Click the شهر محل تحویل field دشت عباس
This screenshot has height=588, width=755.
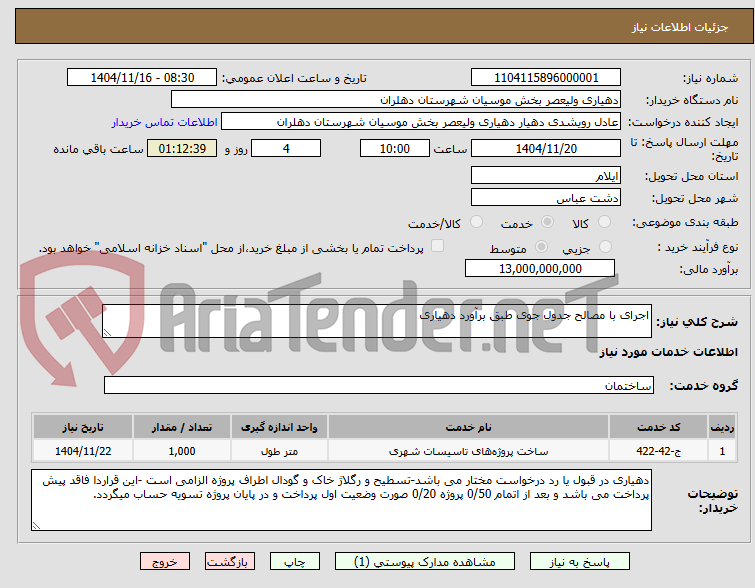pyautogui.click(x=546, y=197)
